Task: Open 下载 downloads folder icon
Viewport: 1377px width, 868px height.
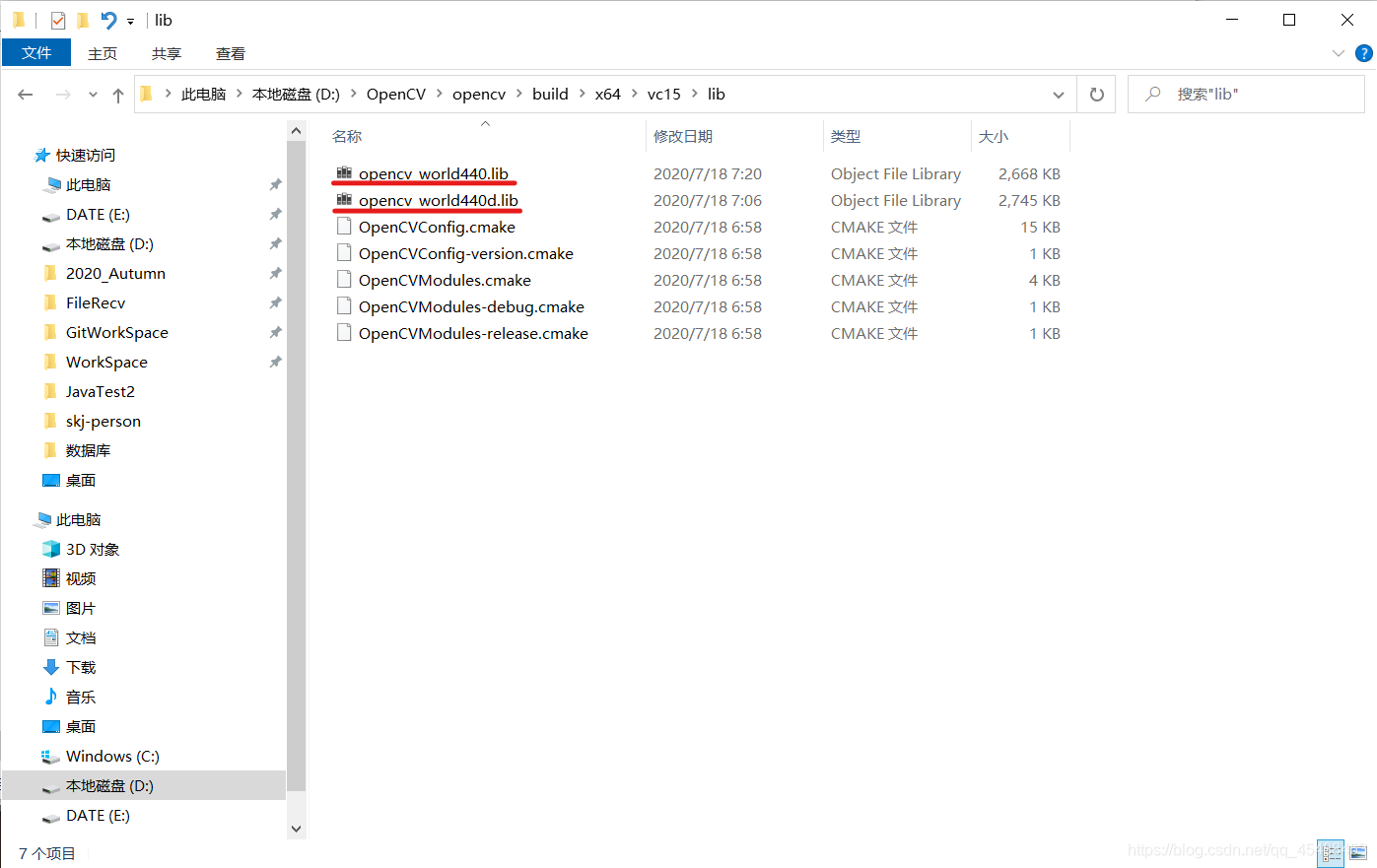Action: 51,667
